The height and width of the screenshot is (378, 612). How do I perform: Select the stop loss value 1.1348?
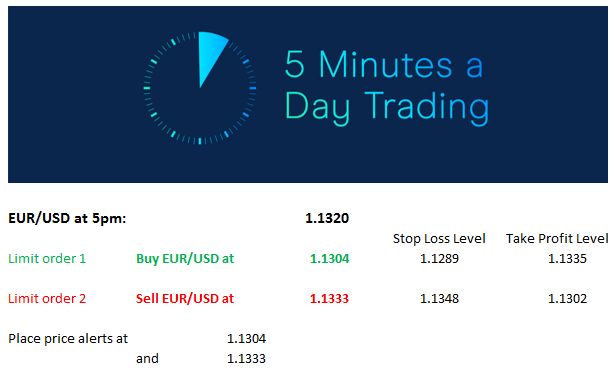pyautogui.click(x=439, y=299)
